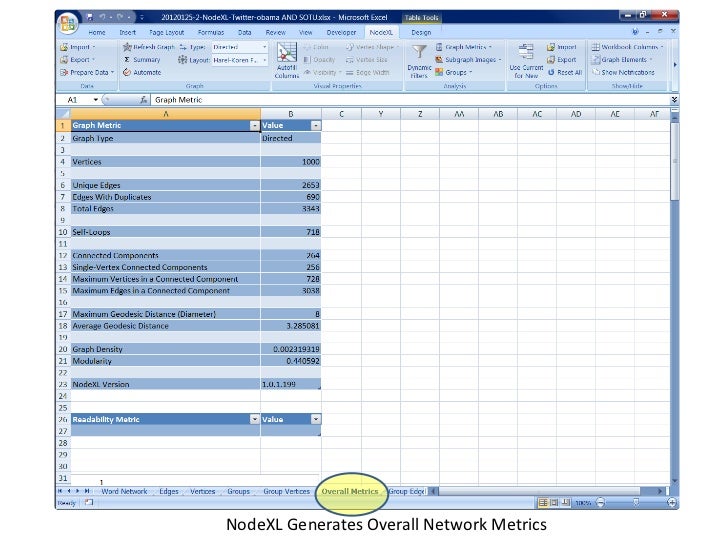
Task: Open the Design ribbon tab
Action: pos(421,32)
